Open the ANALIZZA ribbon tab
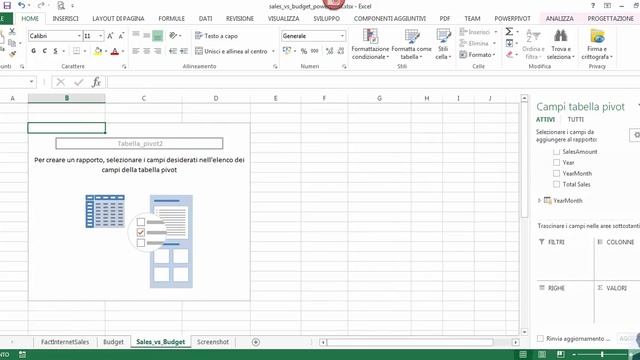 (x=560, y=18)
